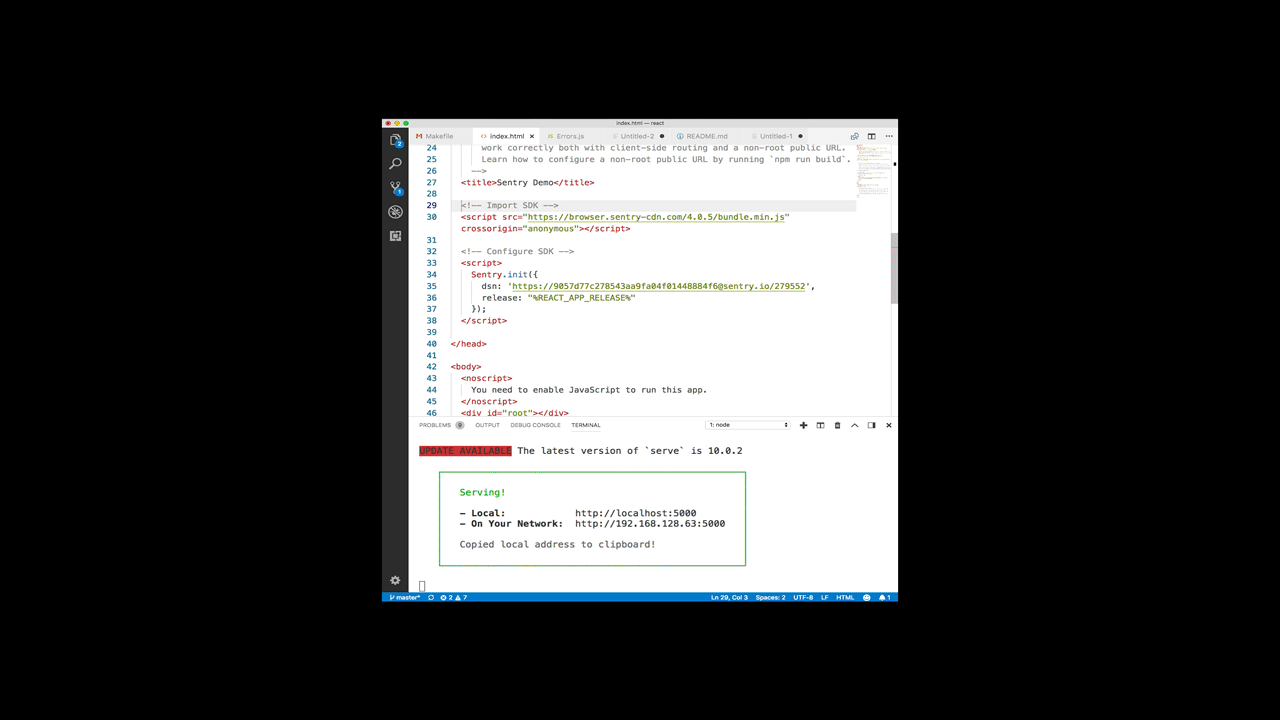The image size is (1280, 720).
Task: Open the sentry.io DSN link
Action: click(659, 286)
